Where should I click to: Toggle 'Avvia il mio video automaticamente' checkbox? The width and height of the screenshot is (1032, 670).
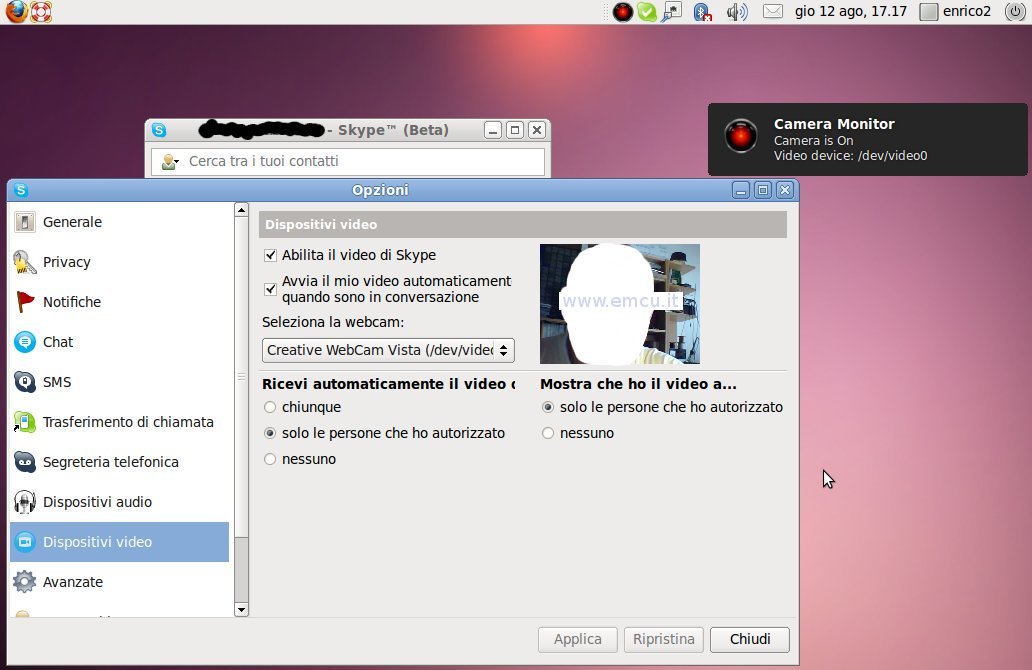(270, 289)
